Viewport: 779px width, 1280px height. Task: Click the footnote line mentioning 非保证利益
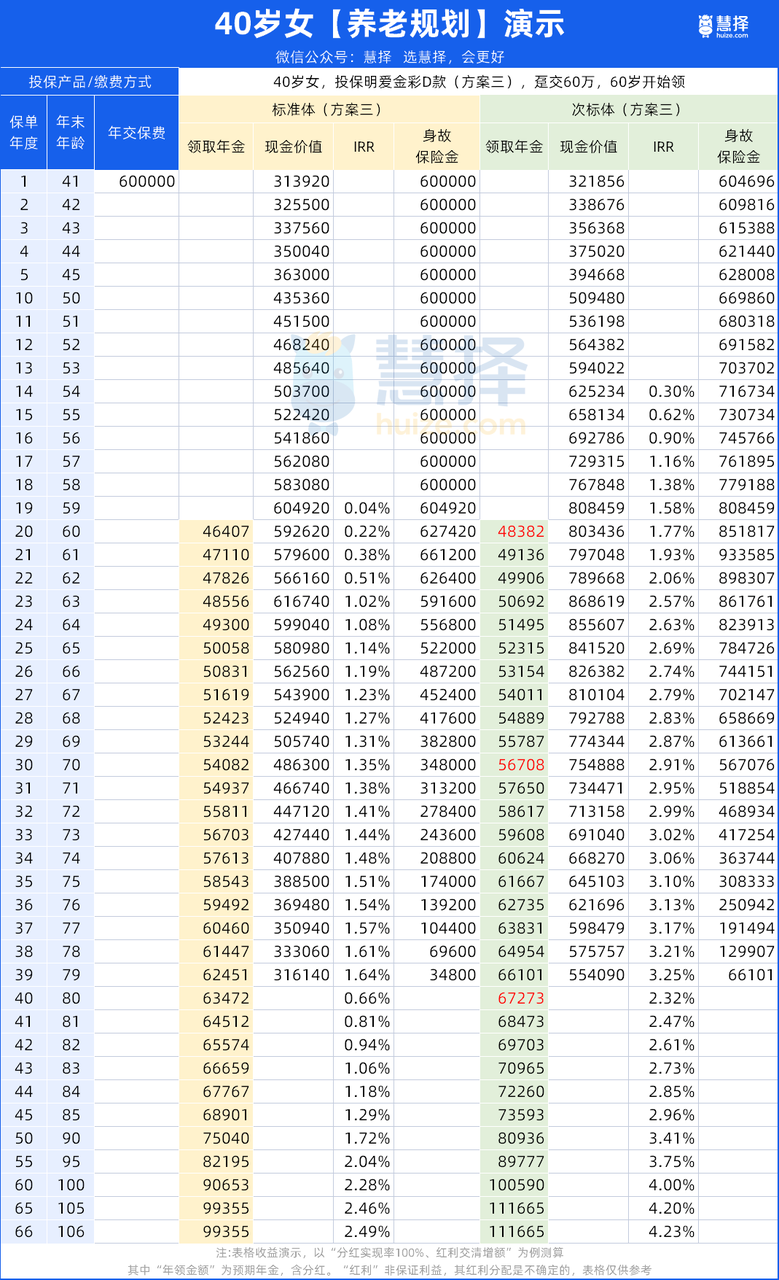[x=389, y=1270]
